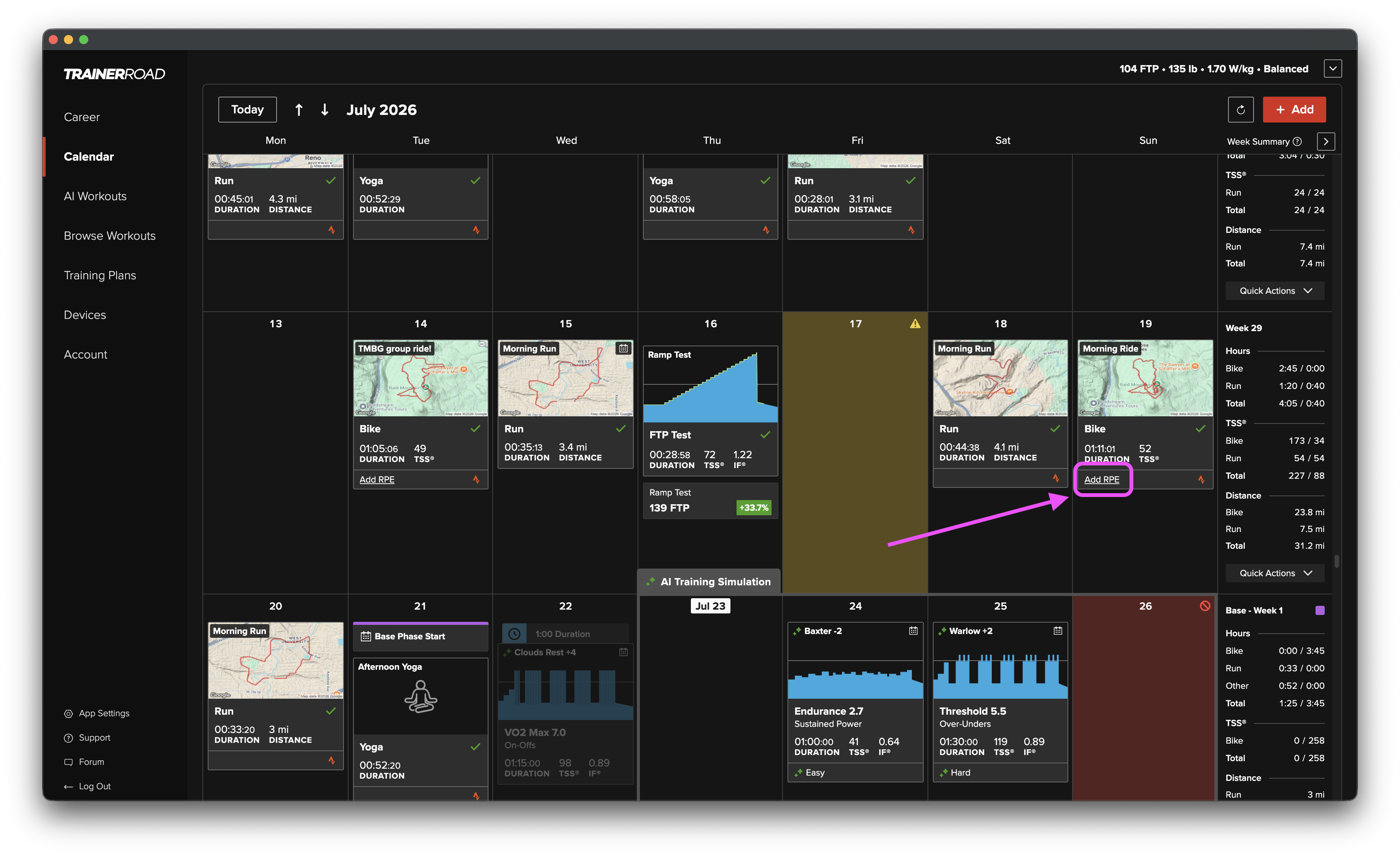Open the TMBG group ride map thumbnail
Image resolution: width=1400 pixels, height=857 pixels.
click(420, 379)
